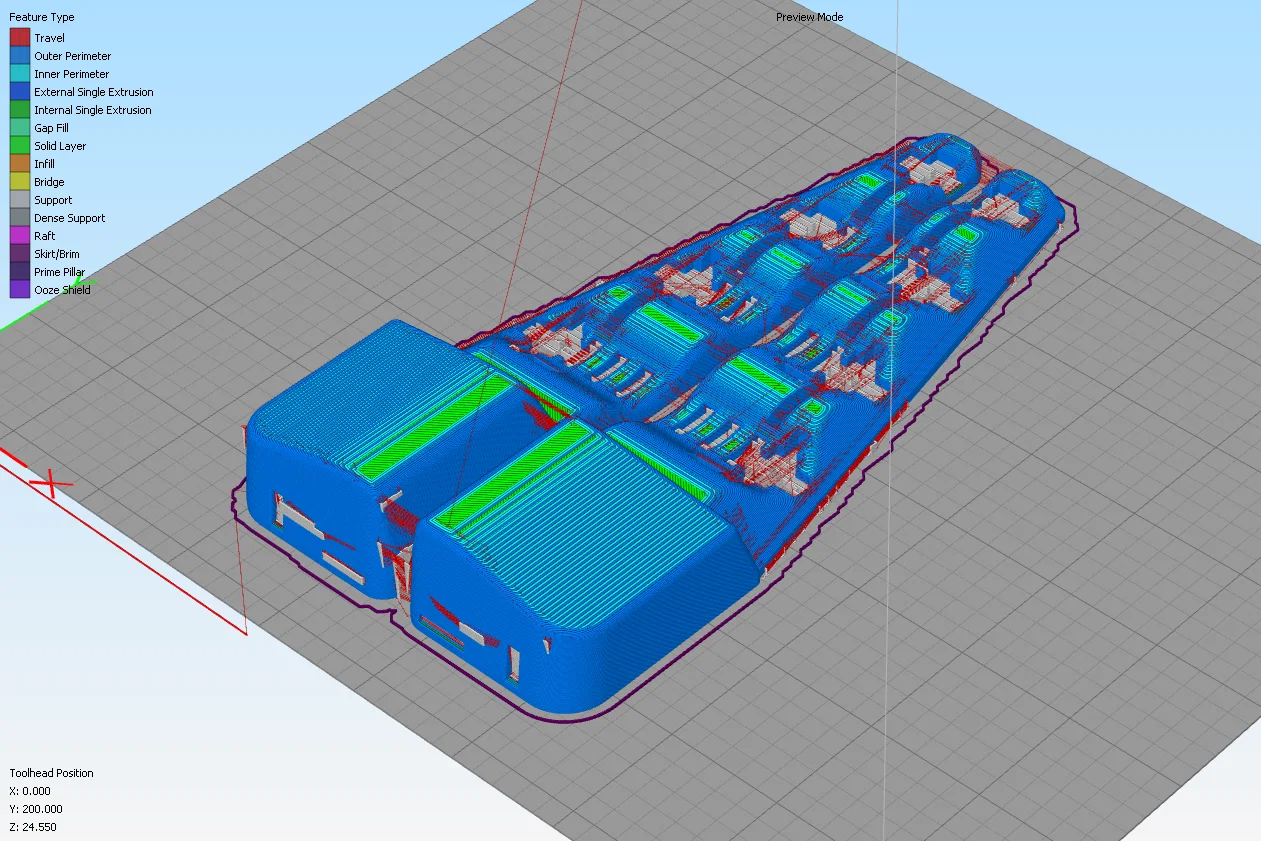
Task: Click the Solid Layer green swatch
Action: tap(19, 146)
